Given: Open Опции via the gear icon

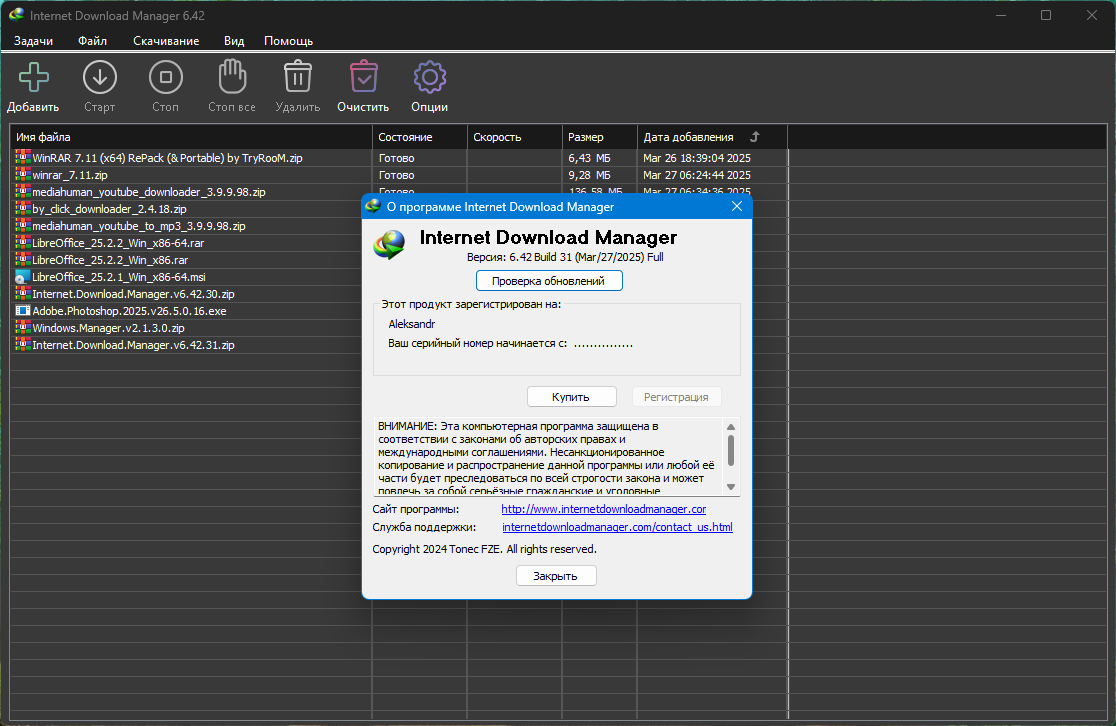Looking at the screenshot, I should click(x=430, y=77).
